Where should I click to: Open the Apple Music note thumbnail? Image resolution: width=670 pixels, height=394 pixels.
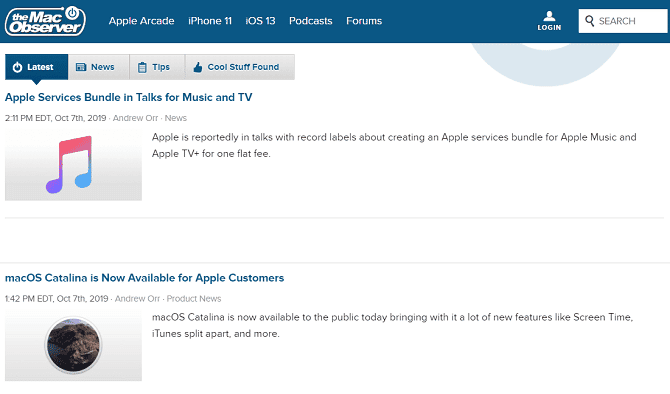tap(73, 165)
